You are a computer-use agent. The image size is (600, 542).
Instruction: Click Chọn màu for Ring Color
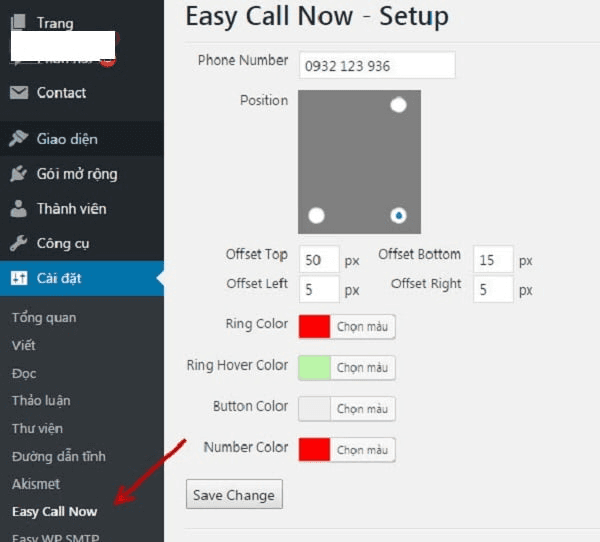pos(362,327)
